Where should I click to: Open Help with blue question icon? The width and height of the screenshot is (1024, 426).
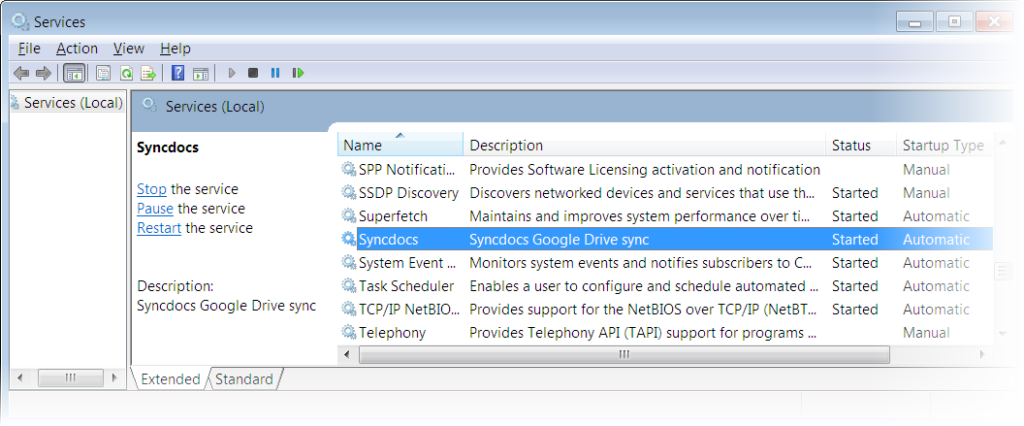pos(178,73)
